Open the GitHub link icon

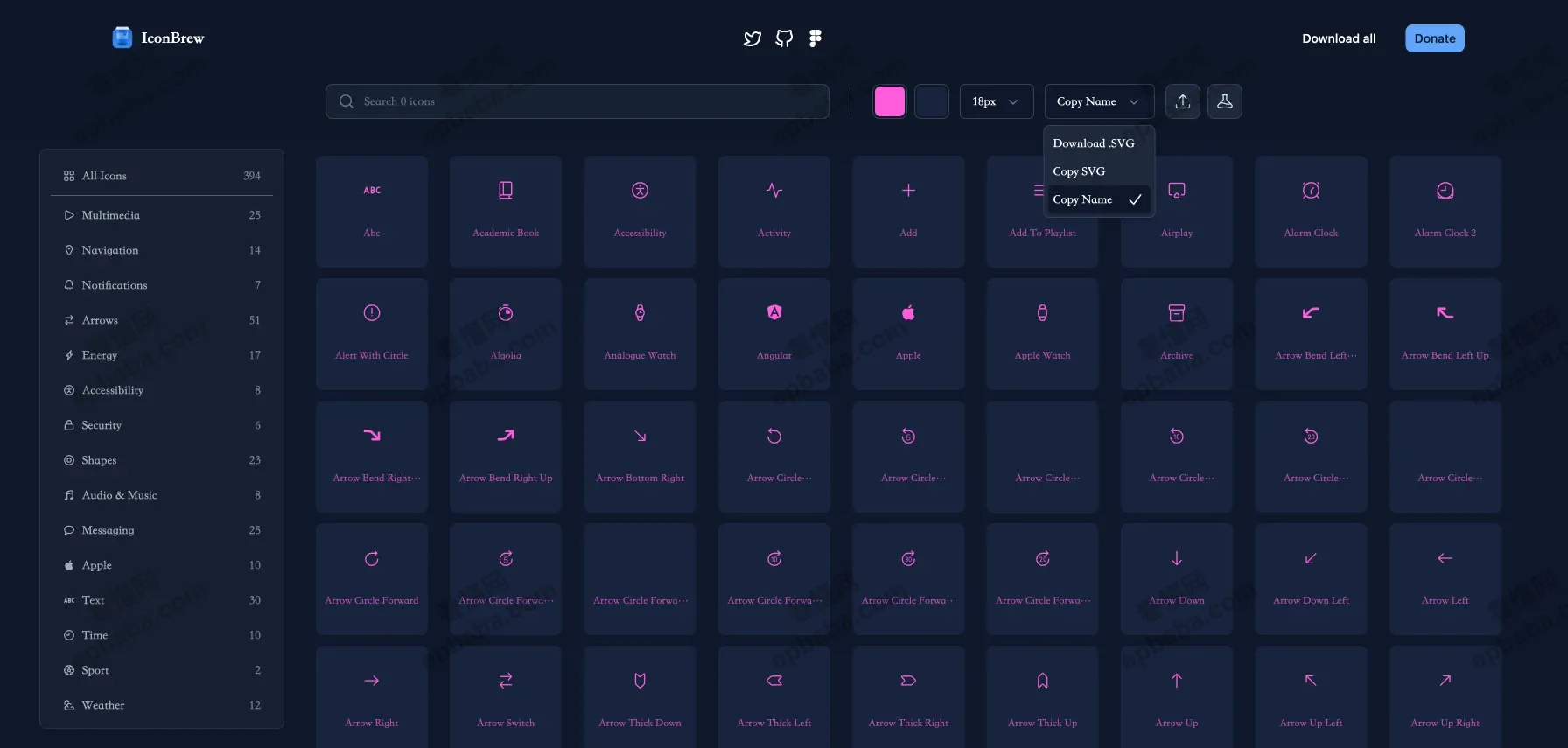[x=784, y=38]
